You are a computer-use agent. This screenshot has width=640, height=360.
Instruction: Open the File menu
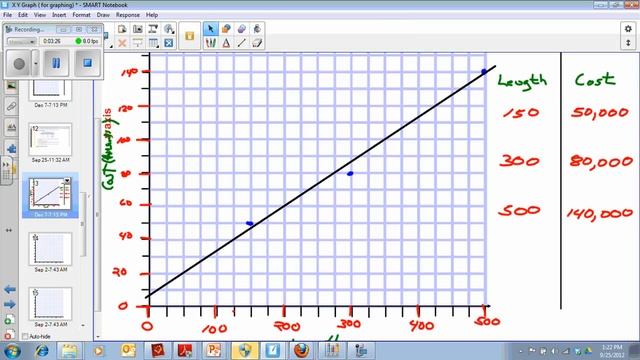point(7,15)
